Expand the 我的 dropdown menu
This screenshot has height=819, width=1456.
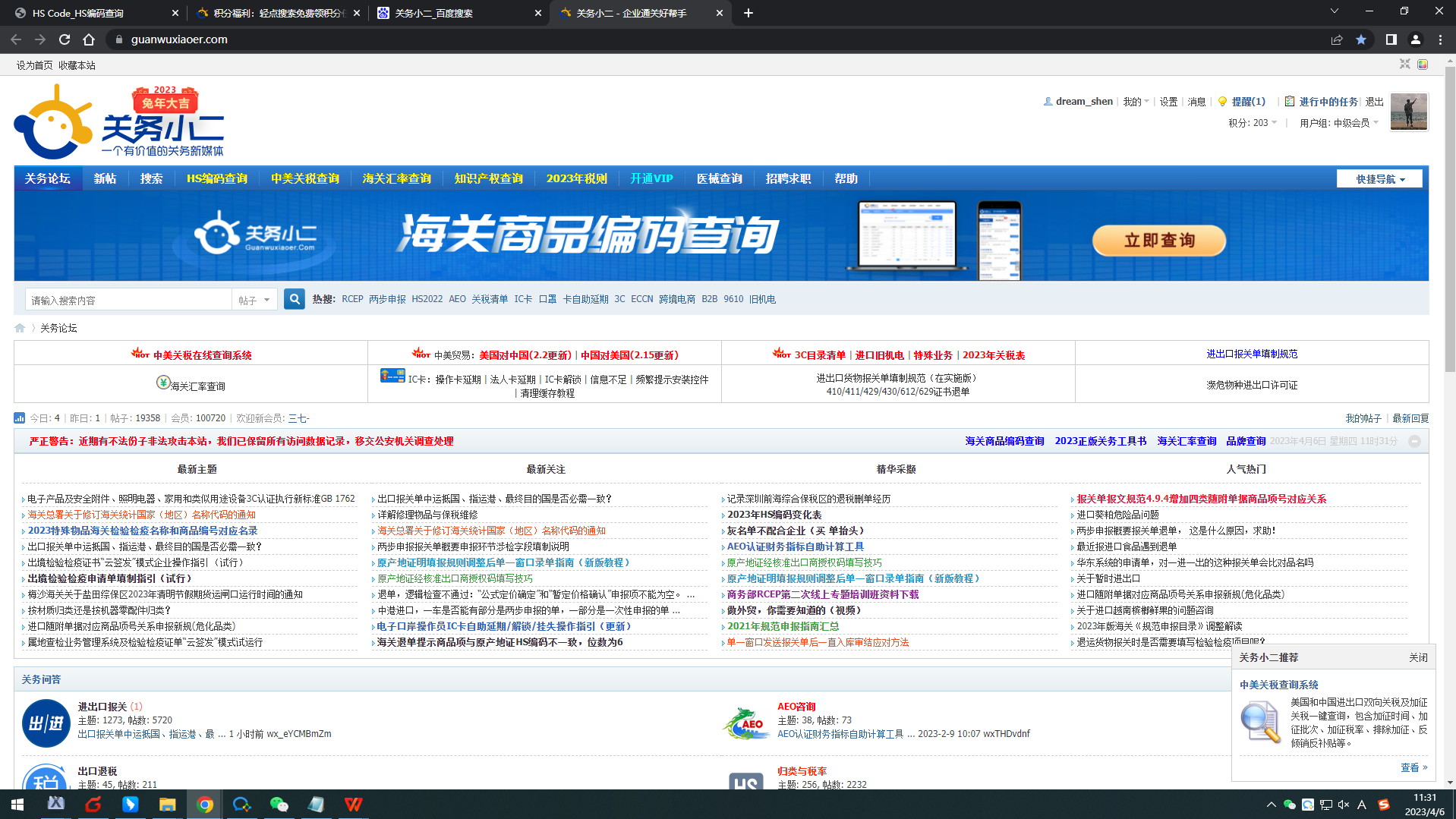click(x=1136, y=102)
